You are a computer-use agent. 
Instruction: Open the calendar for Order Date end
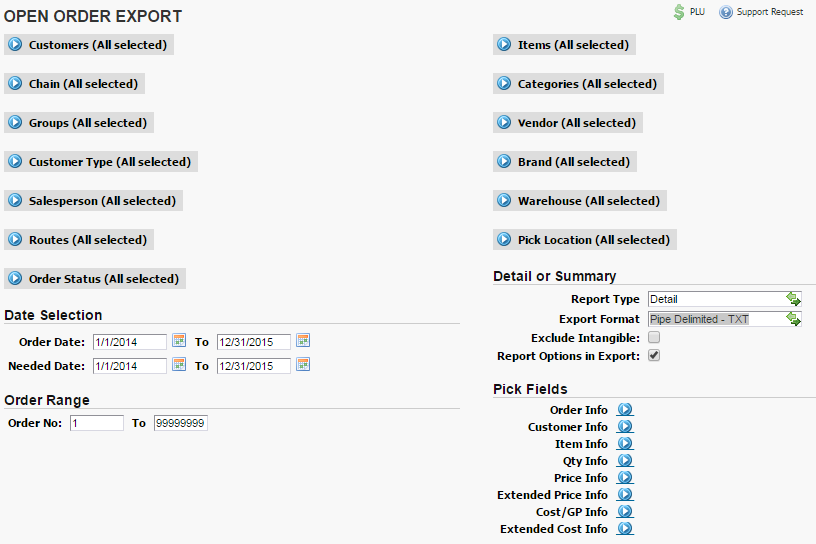pyautogui.click(x=303, y=340)
